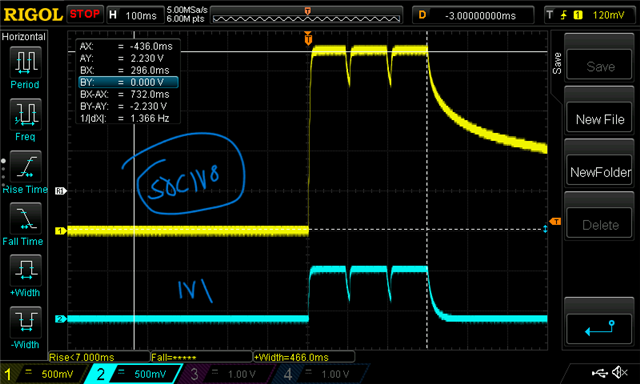The width and height of the screenshot is (640, 384).
Task: Click the return arrow softkey icon
Action: 600,328
